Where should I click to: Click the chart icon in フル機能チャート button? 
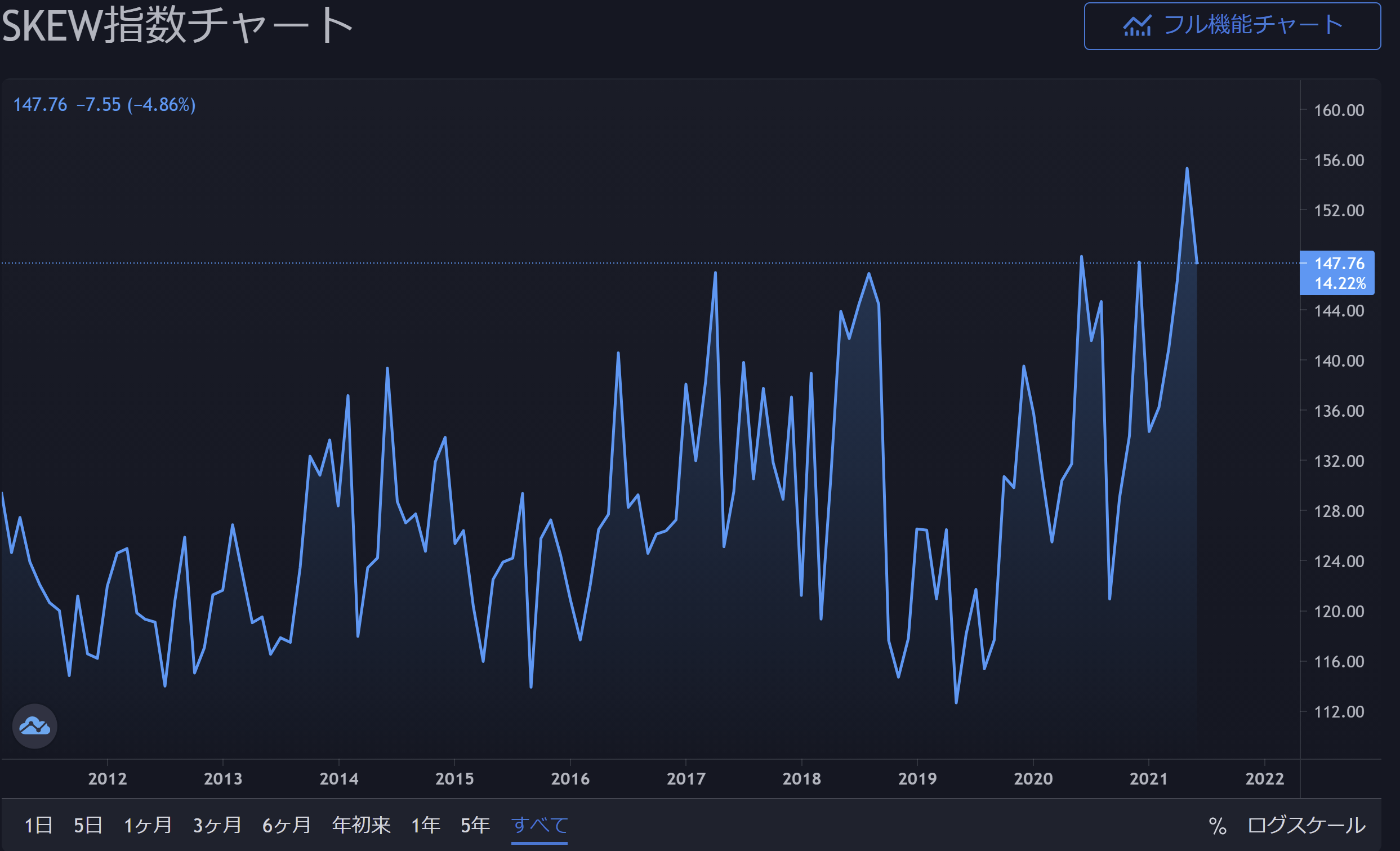pyautogui.click(x=1137, y=26)
